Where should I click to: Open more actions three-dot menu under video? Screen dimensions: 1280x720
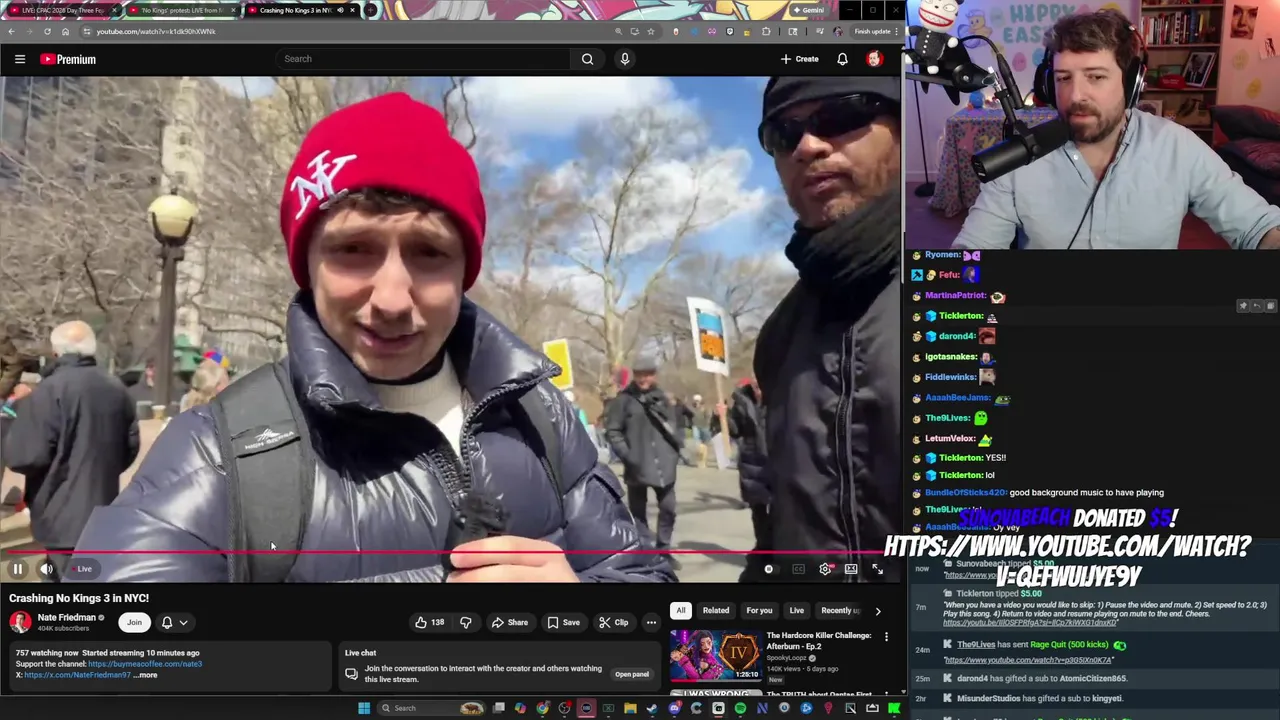pyautogui.click(x=651, y=622)
